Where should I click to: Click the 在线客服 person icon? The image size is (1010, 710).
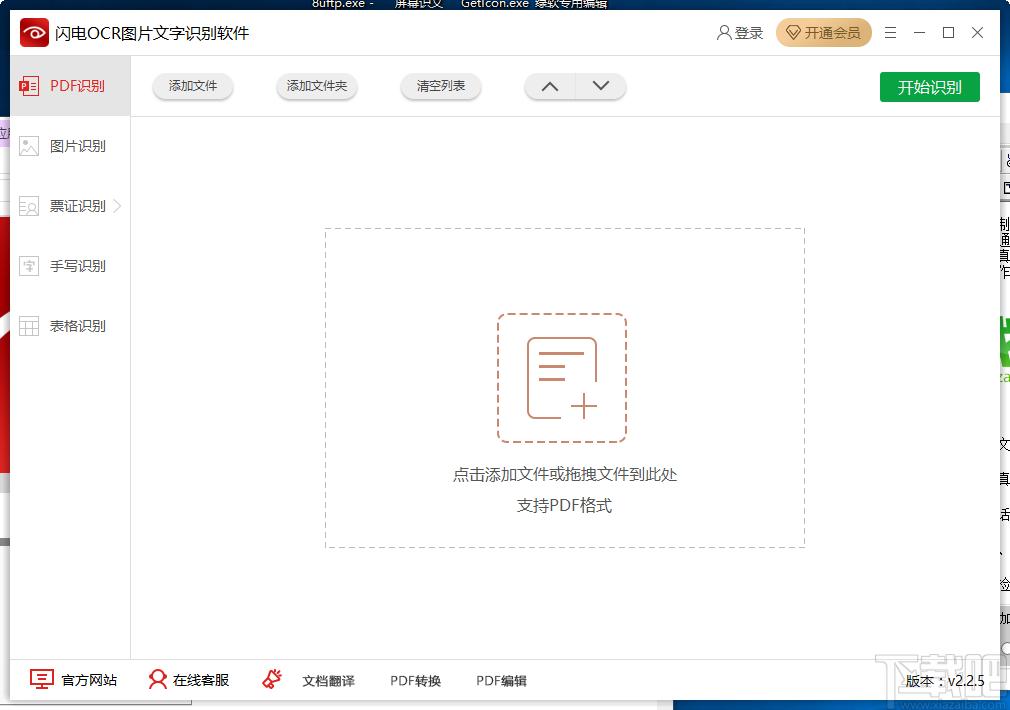point(157,680)
